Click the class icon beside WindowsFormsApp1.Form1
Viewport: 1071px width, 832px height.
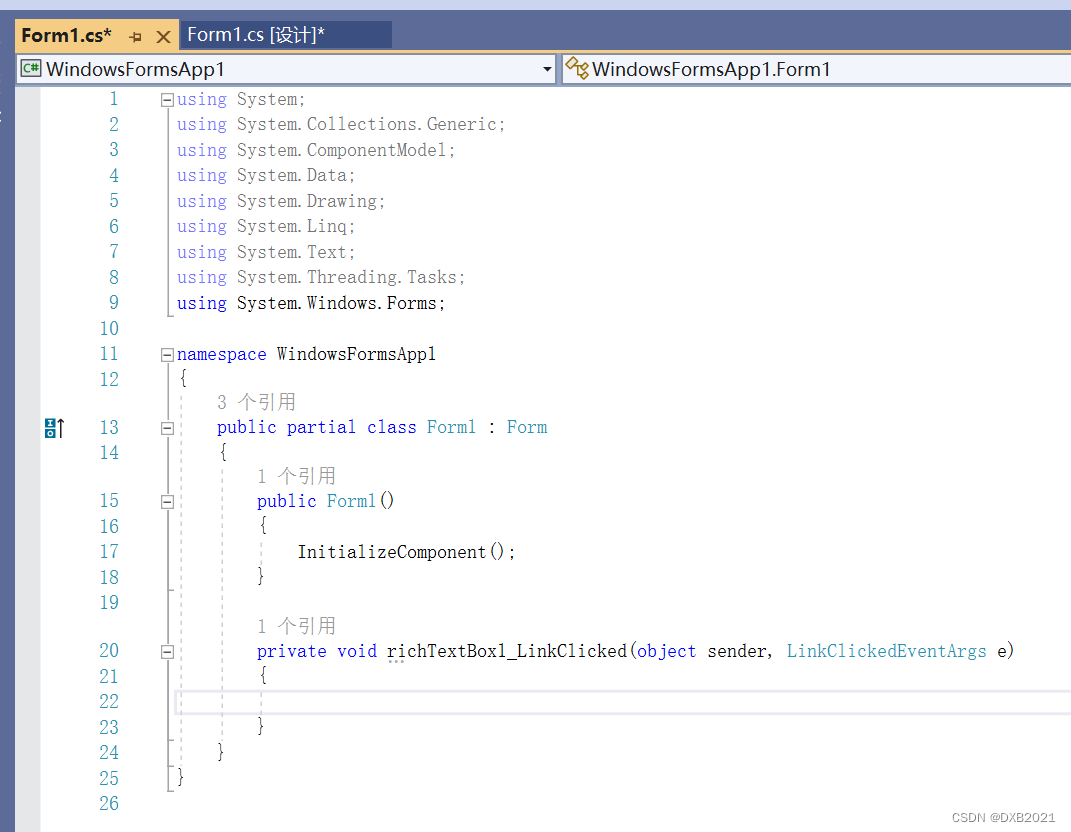point(576,68)
